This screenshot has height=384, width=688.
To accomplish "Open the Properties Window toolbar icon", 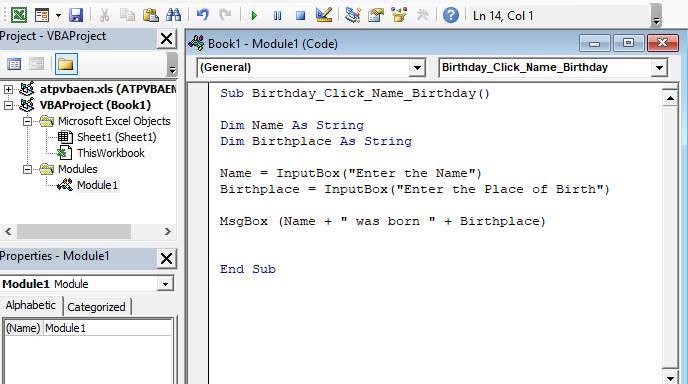I will coord(376,16).
